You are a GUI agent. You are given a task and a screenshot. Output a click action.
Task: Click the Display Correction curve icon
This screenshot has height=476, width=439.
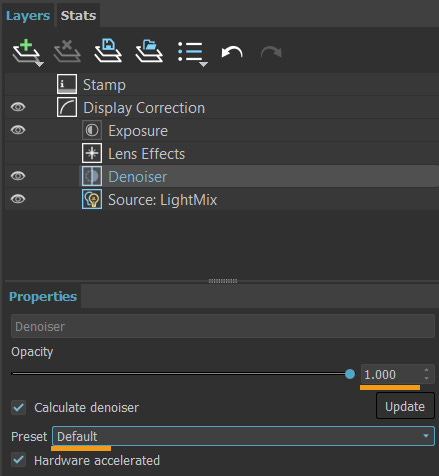[67, 107]
